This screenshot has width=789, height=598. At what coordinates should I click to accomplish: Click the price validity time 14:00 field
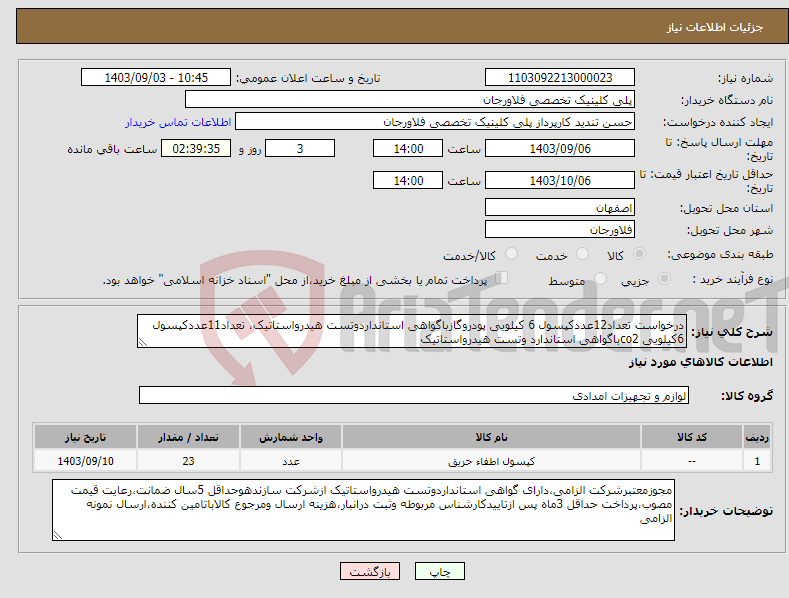point(408,180)
